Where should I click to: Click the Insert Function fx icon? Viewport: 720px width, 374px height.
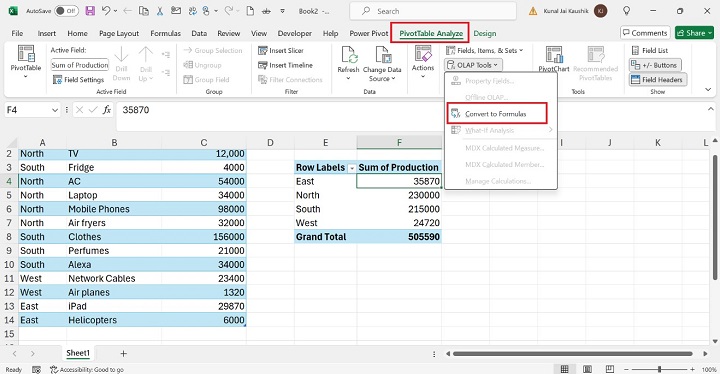click(x=107, y=110)
